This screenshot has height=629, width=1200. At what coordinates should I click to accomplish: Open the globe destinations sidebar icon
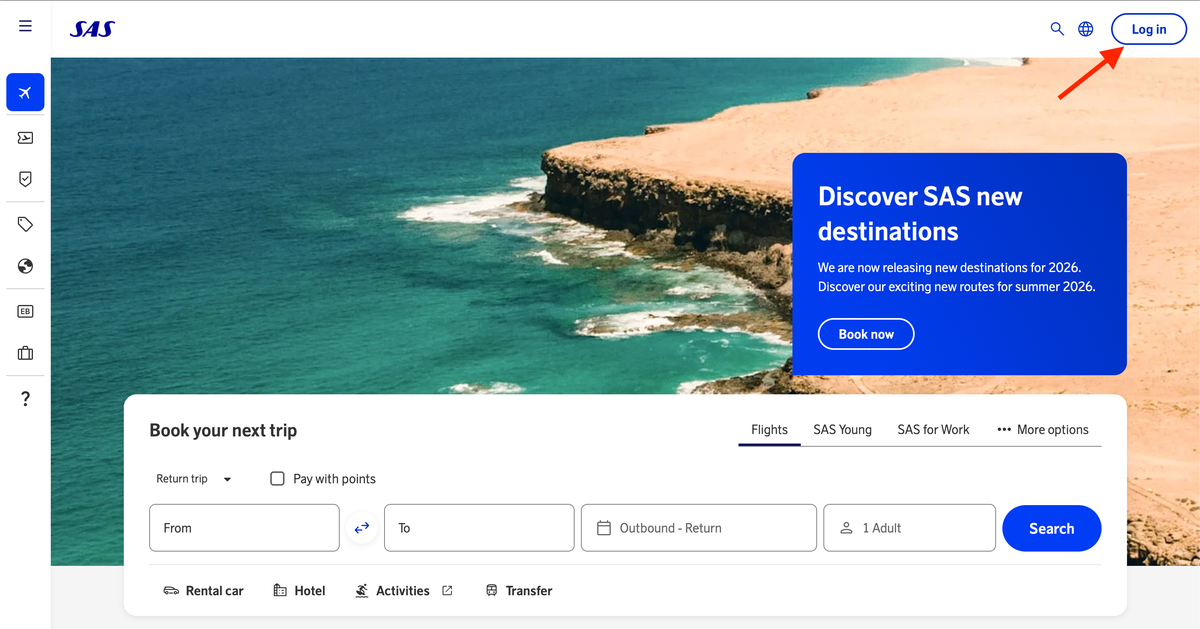tap(25, 266)
